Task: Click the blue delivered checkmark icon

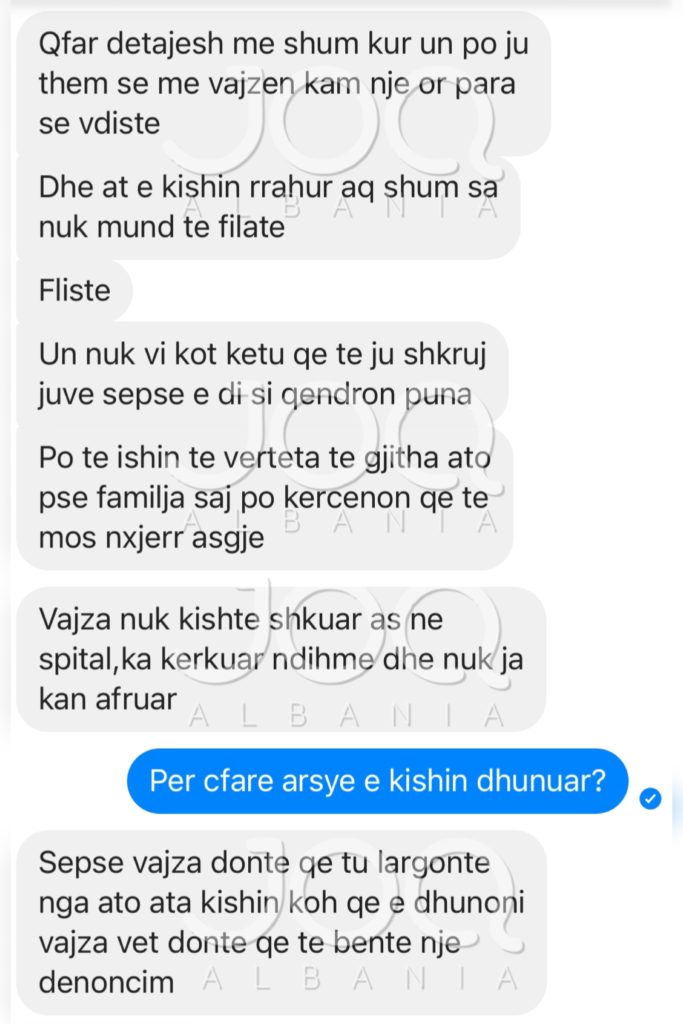Action: click(650, 798)
